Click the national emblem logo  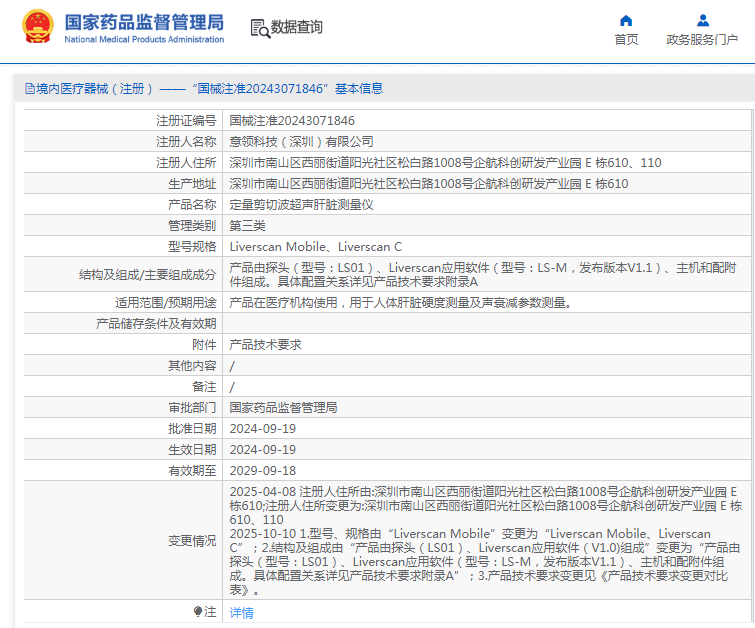tap(38, 27)
